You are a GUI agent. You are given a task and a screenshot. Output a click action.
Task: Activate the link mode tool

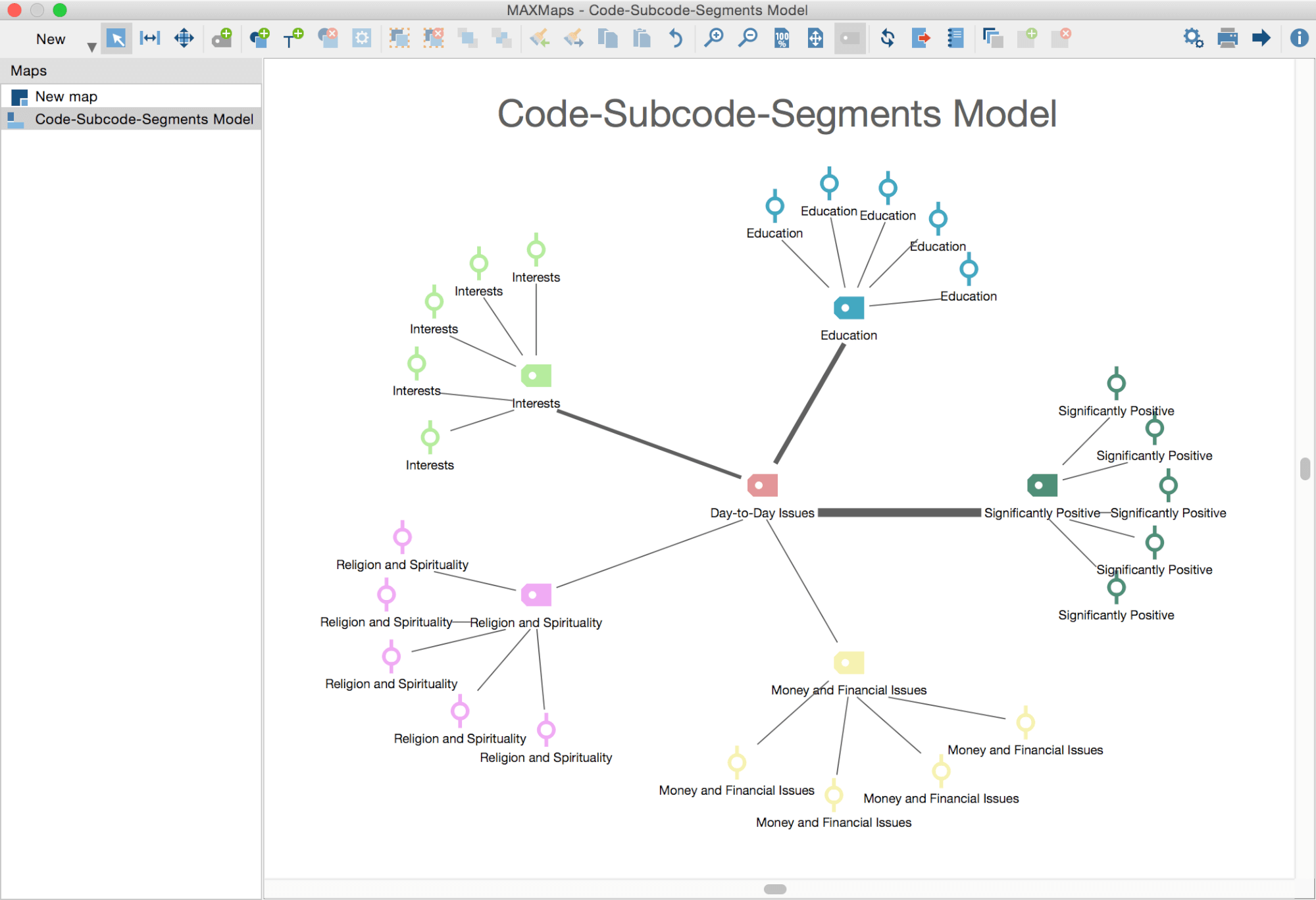point(150,38)
